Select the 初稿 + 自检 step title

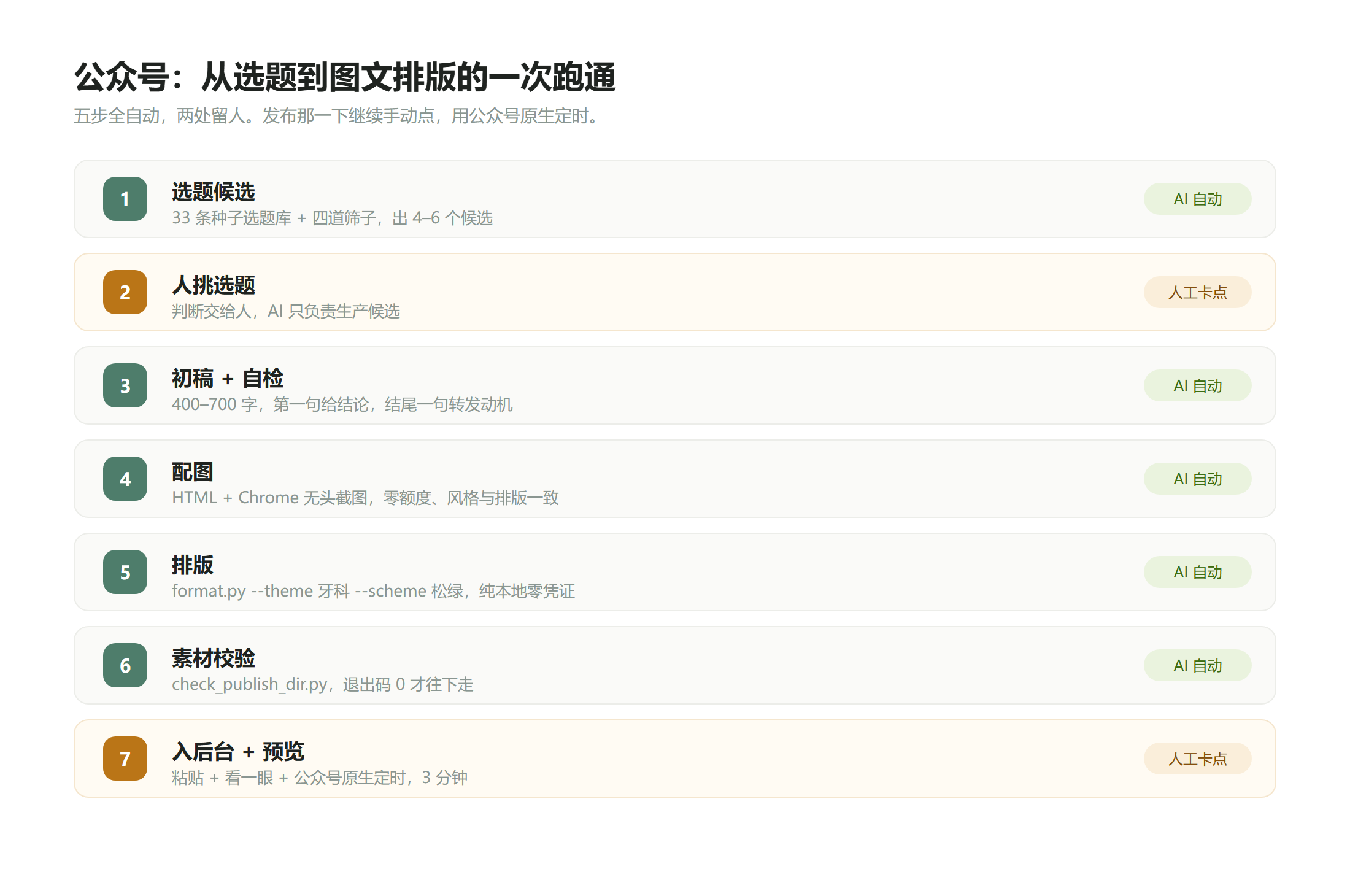tap(228, 379)
